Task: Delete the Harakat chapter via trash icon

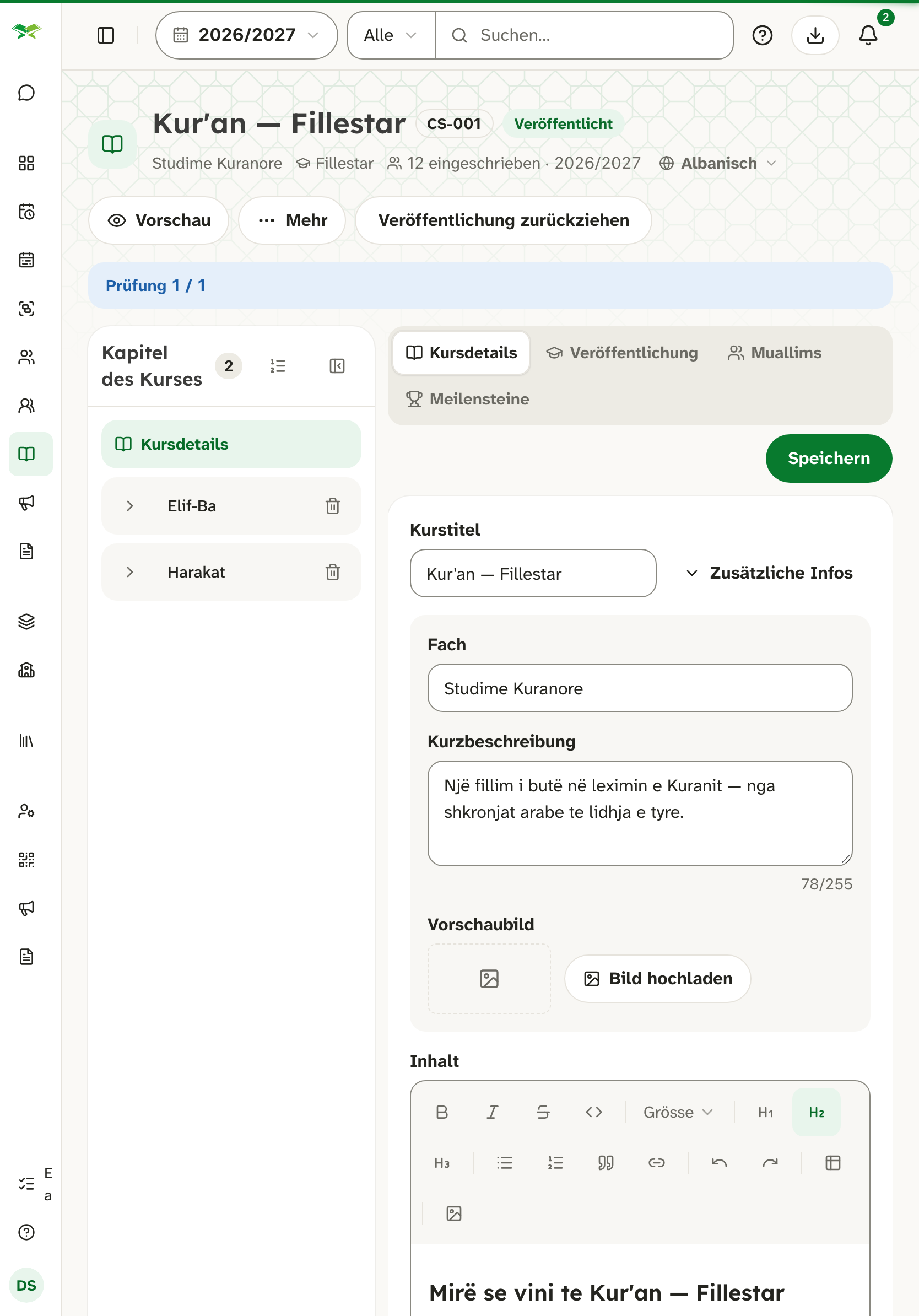Action: coord(333,572)
